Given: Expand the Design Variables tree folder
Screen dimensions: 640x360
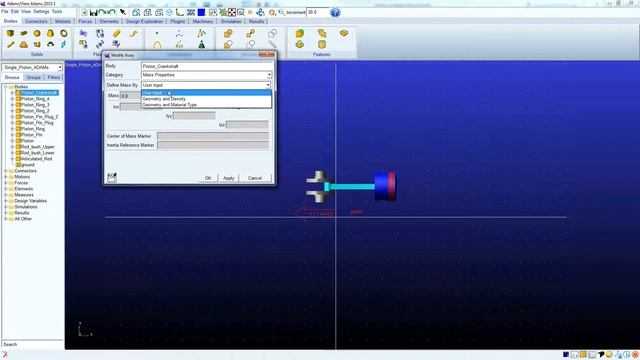Looking at the screenshot, I should [6, 201].
